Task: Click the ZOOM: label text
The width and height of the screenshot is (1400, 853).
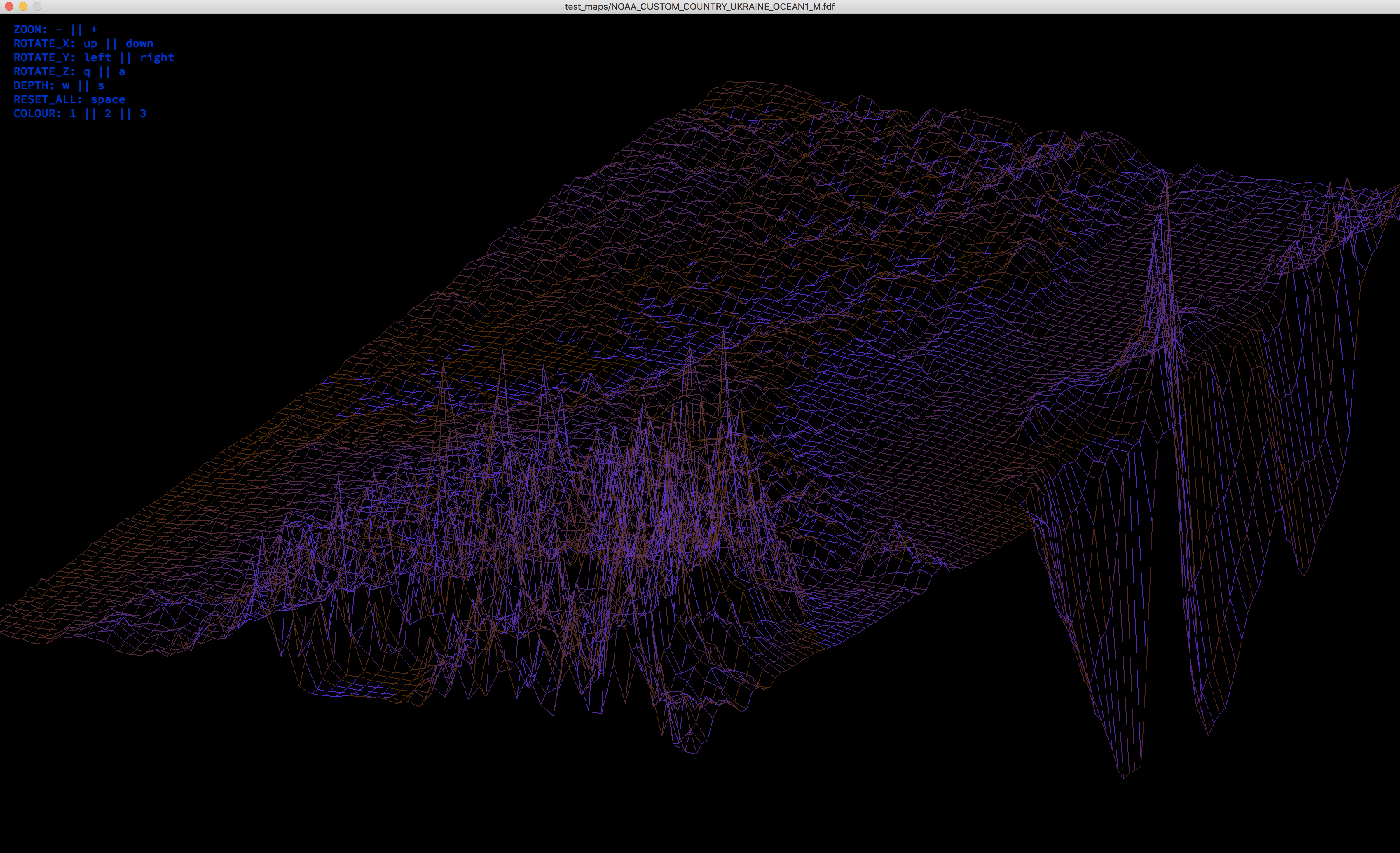Action: coord(30,29)
